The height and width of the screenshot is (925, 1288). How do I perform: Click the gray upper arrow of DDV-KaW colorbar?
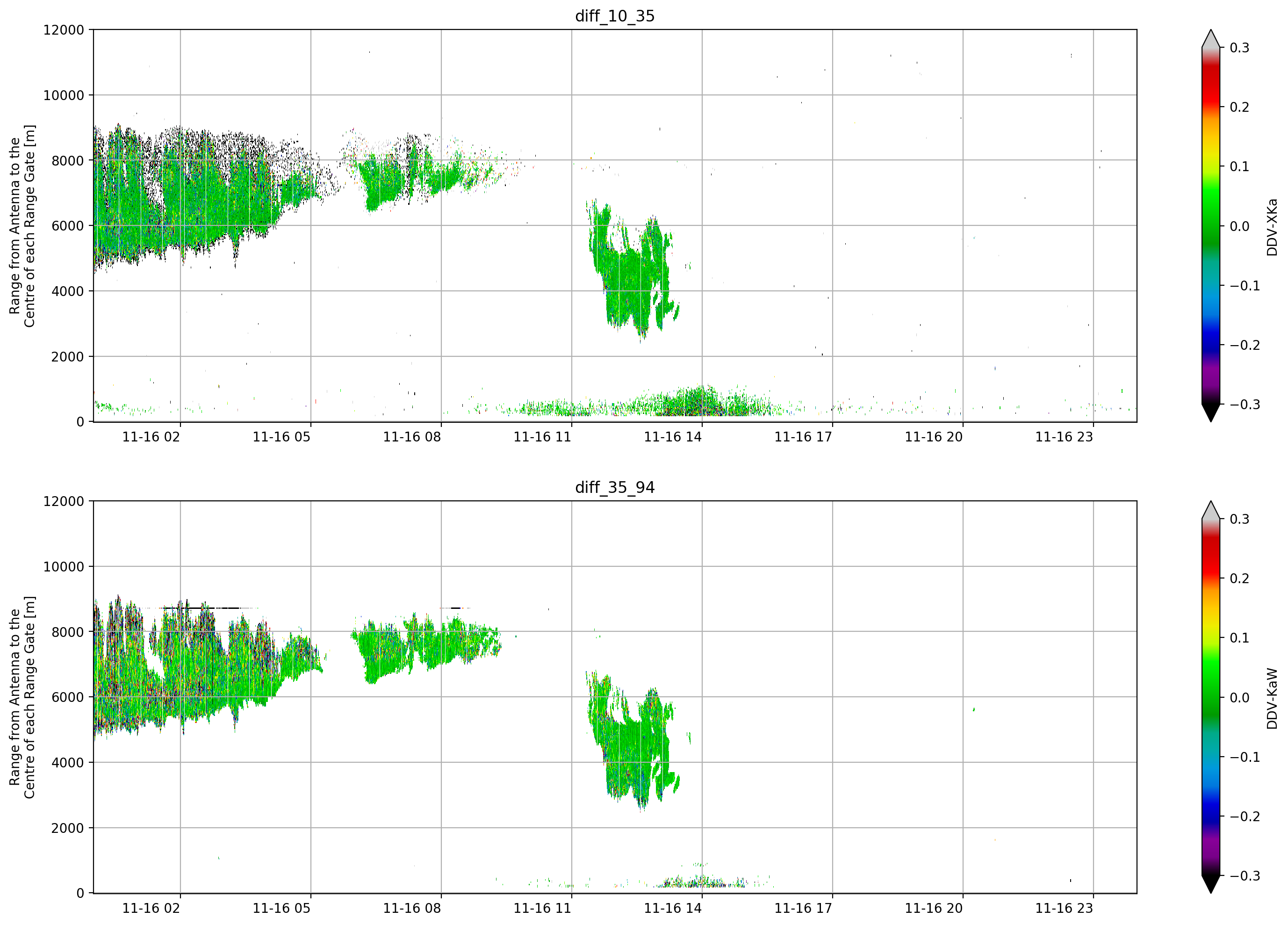click(x=1211, y=511)
